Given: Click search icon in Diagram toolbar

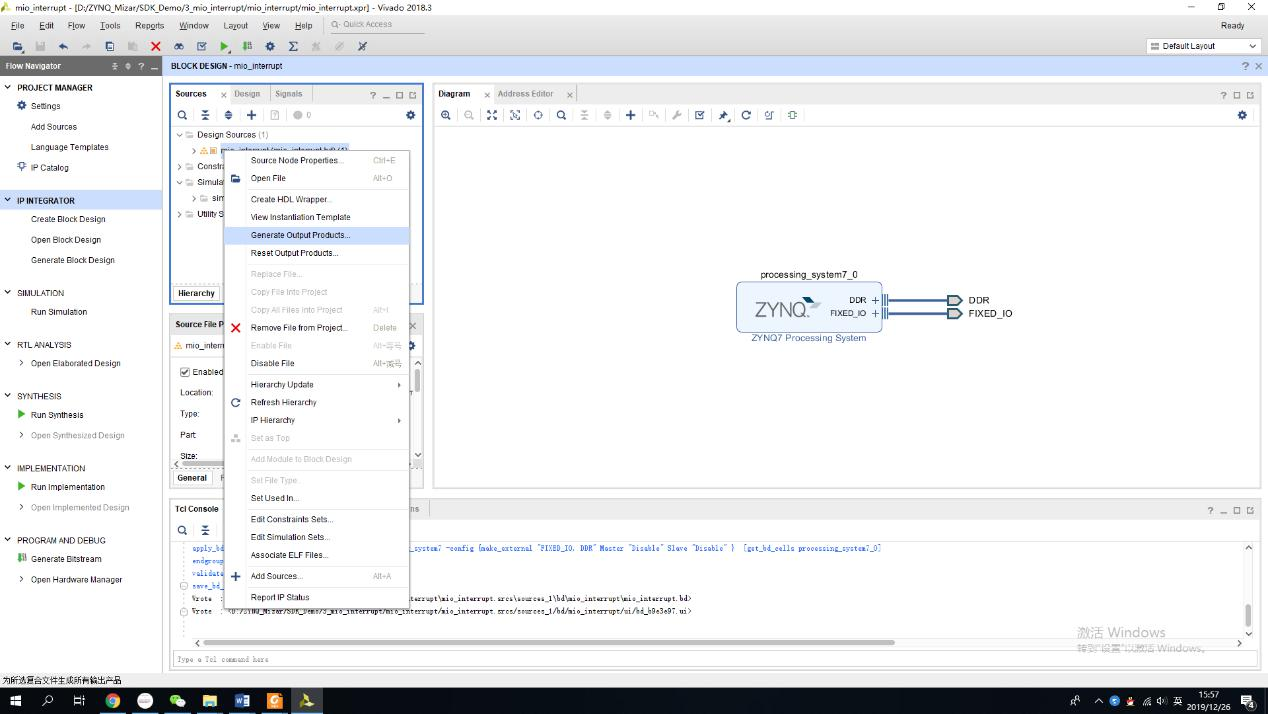Looking at the screenshot, I should click(561, 115).
